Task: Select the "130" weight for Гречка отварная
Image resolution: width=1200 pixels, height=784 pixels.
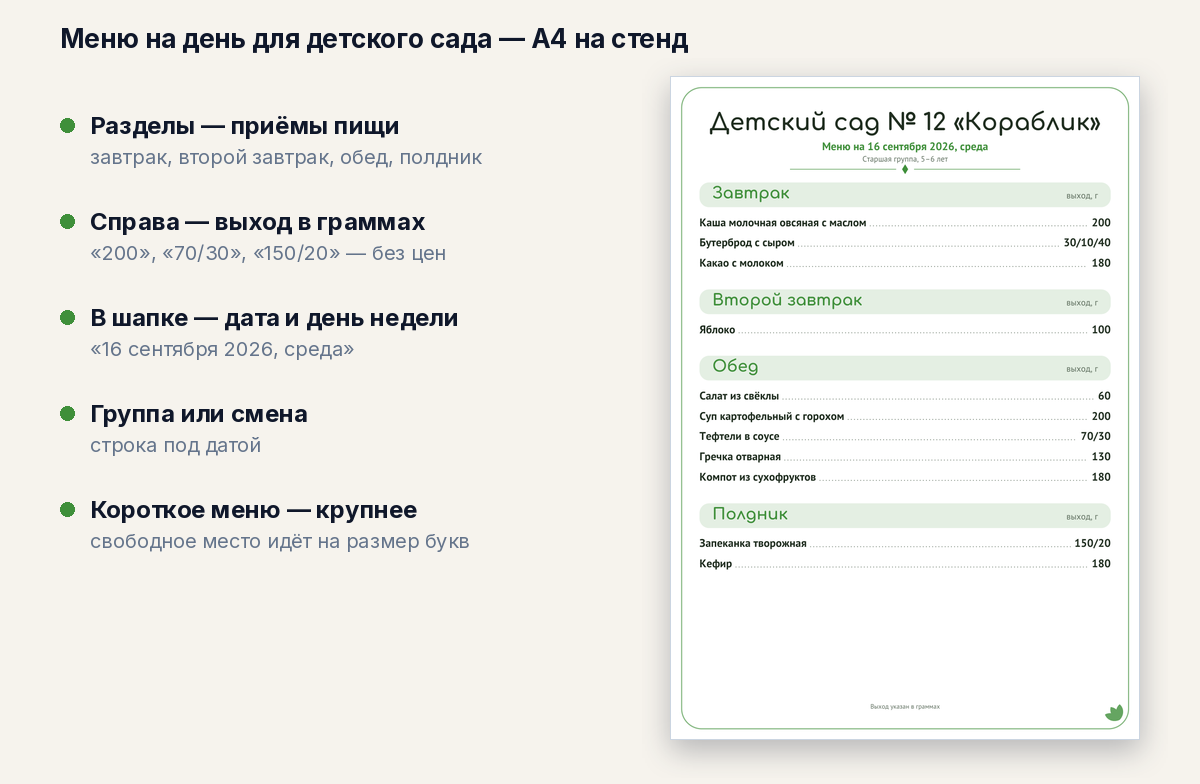Action: (x=1101, y=457)
